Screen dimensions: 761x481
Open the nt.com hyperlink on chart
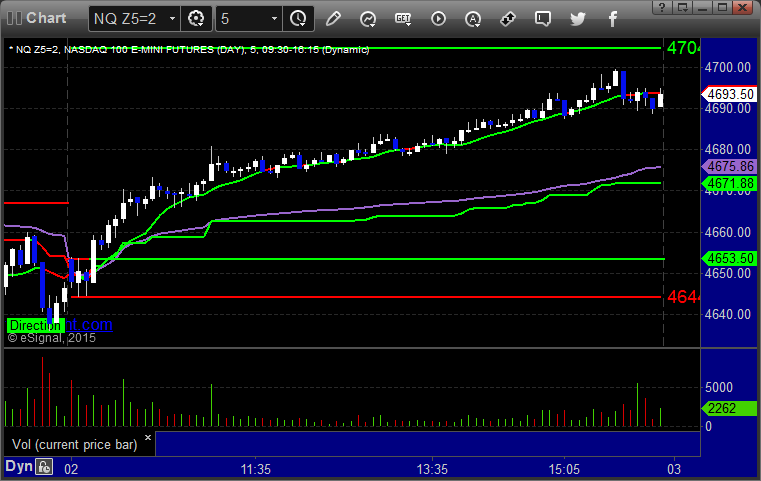point(89,324)
